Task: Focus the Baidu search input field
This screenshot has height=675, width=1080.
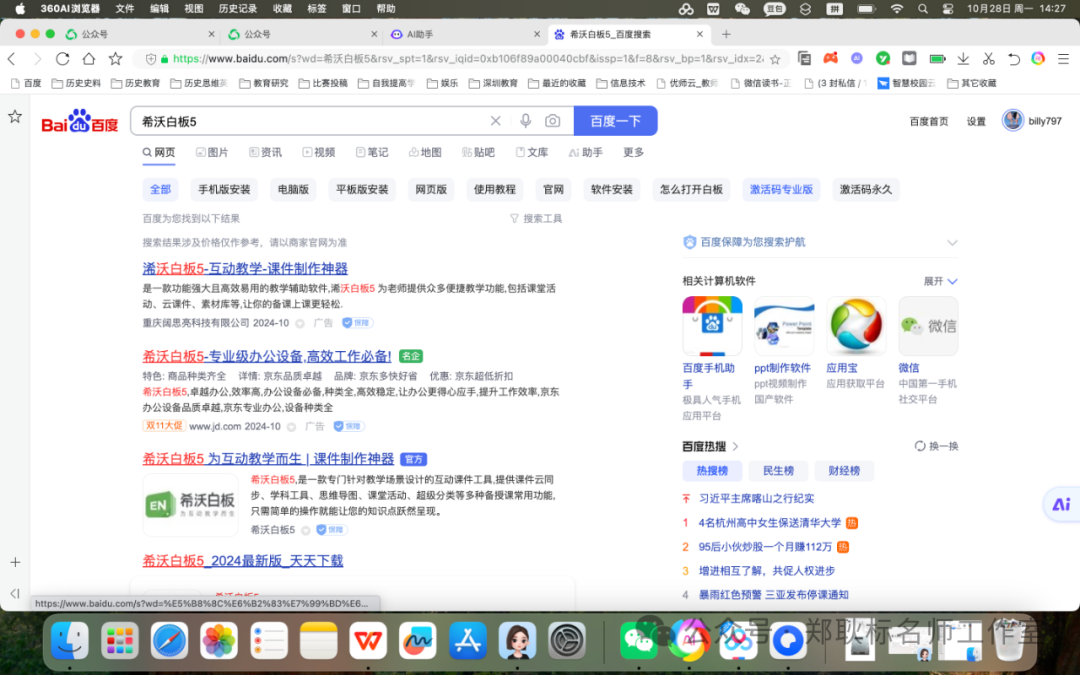Action: click(x=310, y=121)
